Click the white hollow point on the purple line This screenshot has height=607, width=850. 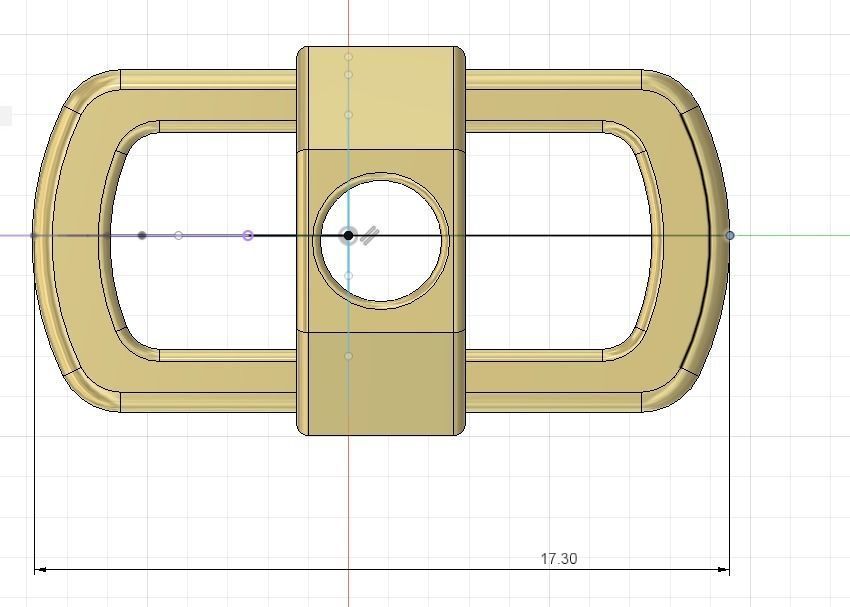[178, 235]
